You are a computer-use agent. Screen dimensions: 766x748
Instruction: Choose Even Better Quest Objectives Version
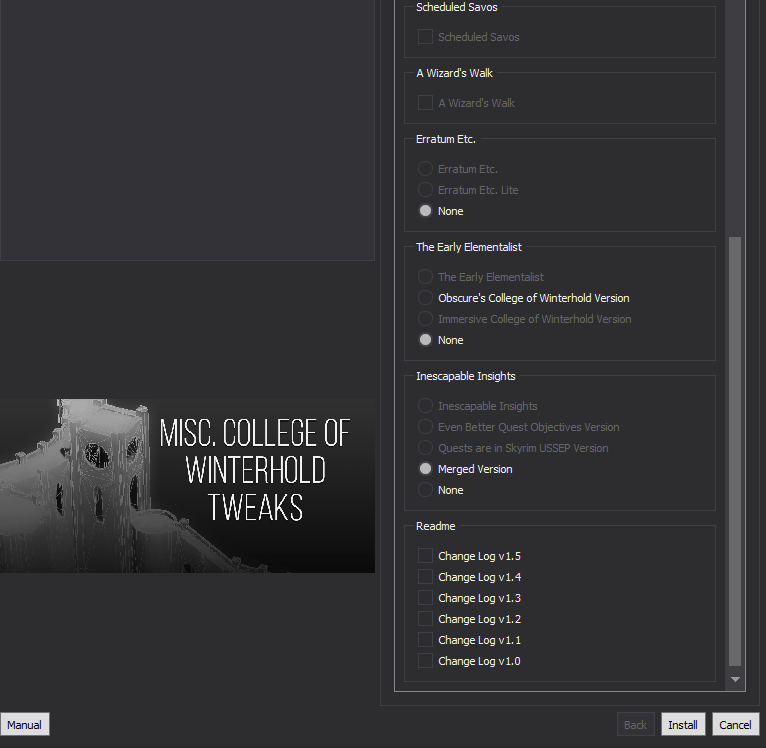[425, 427]
